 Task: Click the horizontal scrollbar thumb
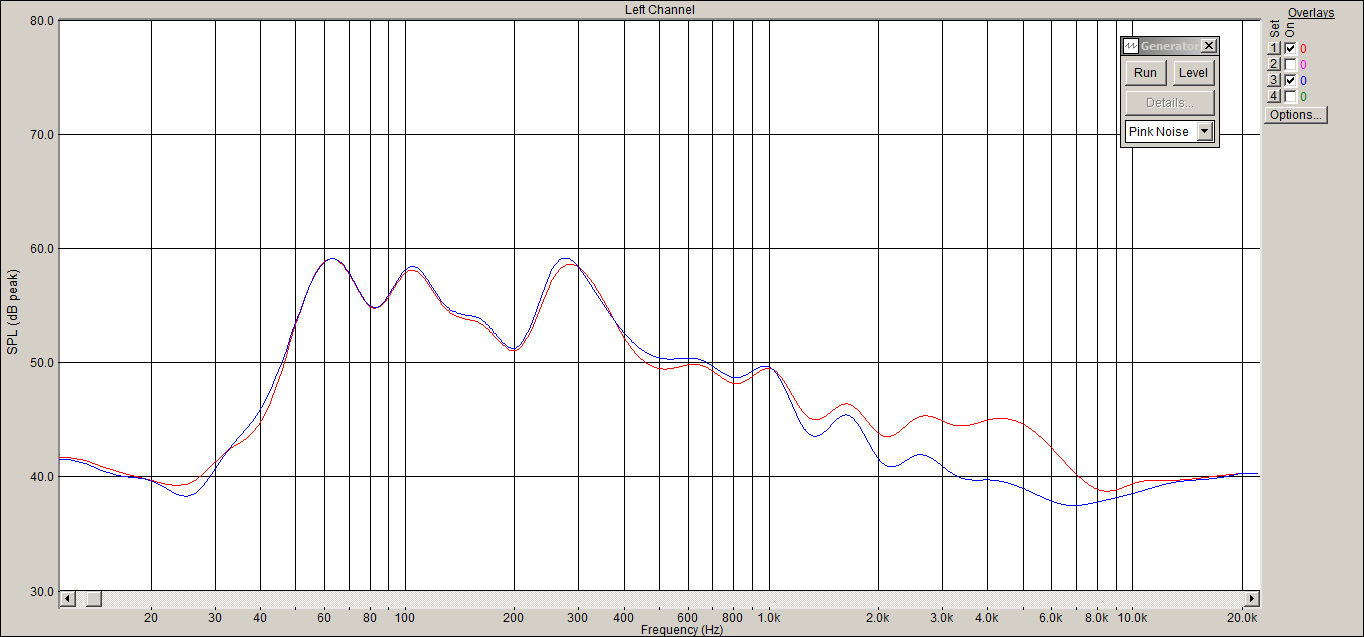pyautogui.click(x=93, y=599)
